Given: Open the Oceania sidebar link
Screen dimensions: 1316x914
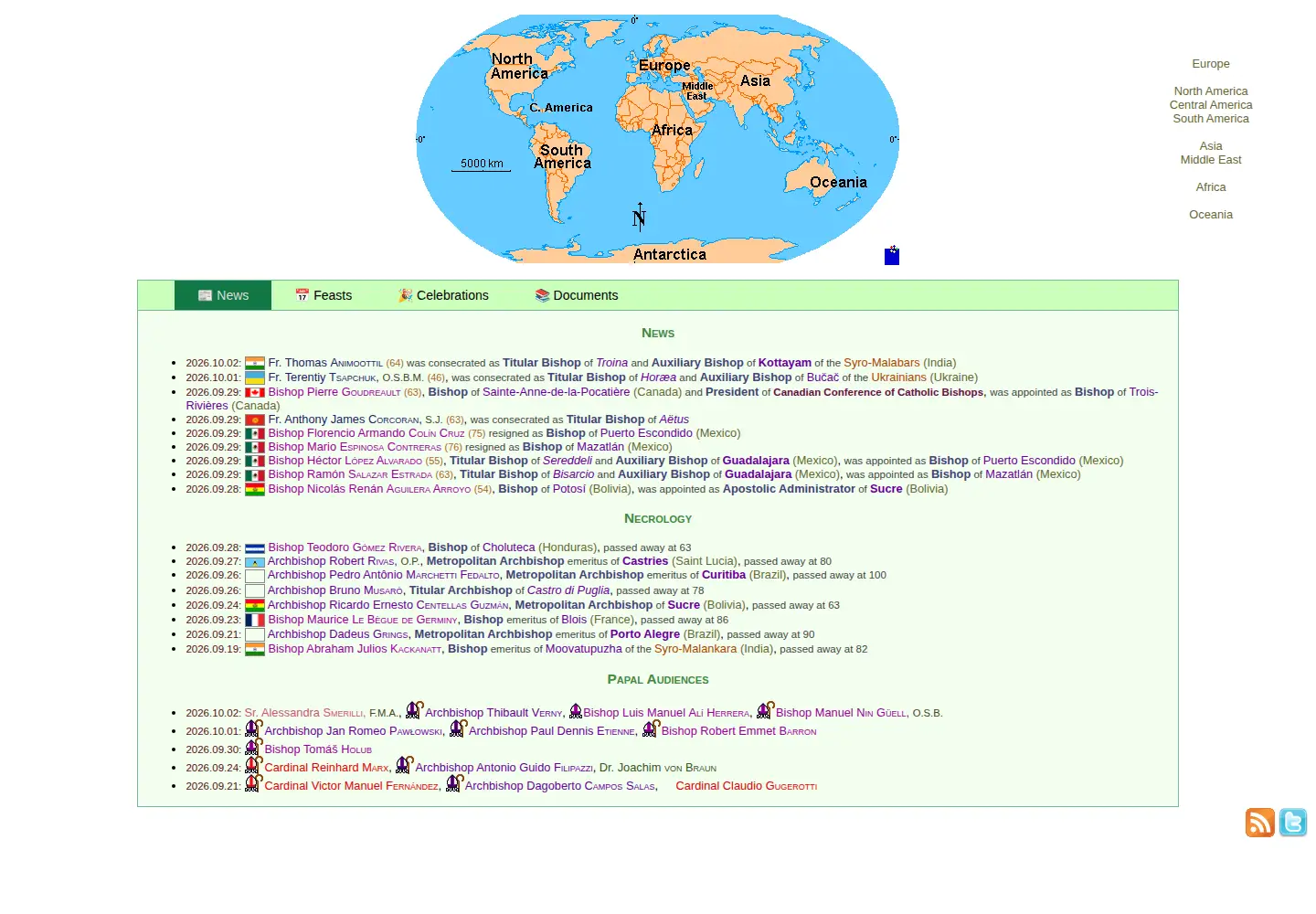Looking at the screenshot, I should tap(1211, 215).
